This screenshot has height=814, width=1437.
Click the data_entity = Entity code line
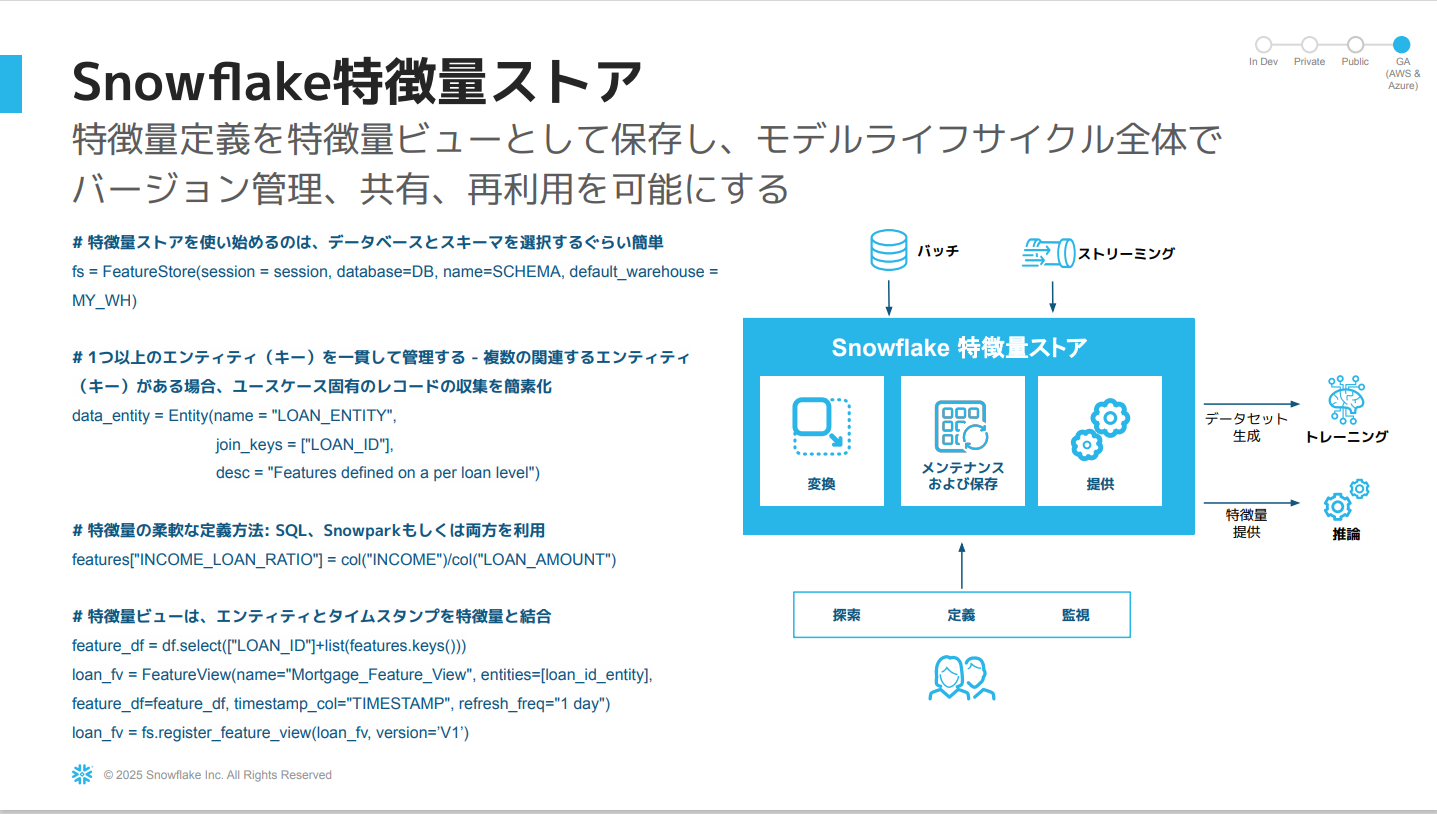(235, 414)
